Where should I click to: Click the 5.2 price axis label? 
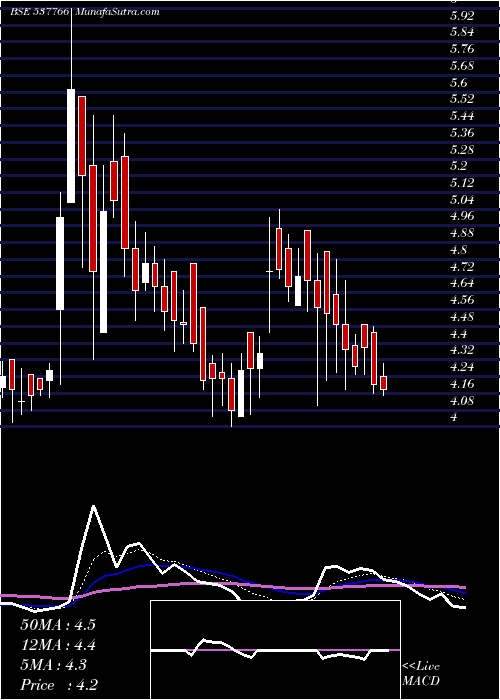458,166
